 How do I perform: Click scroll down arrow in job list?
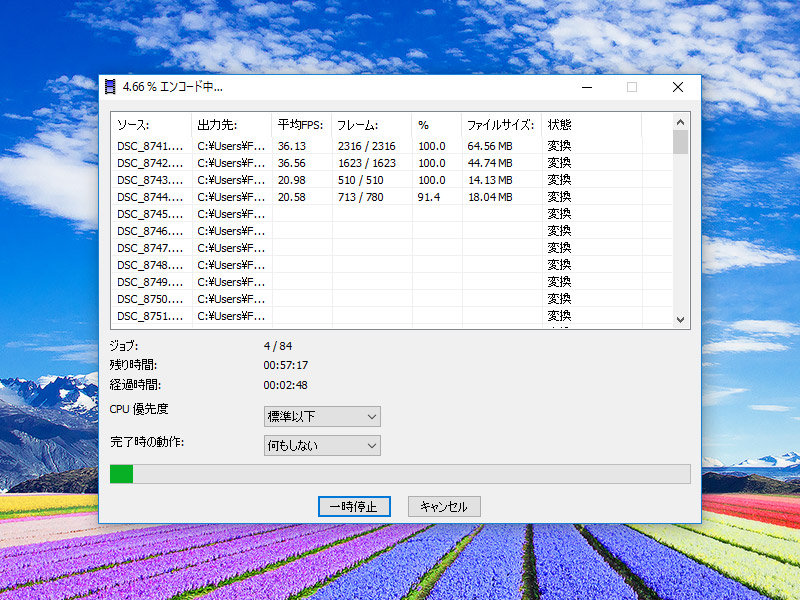[x=680, y=319]
